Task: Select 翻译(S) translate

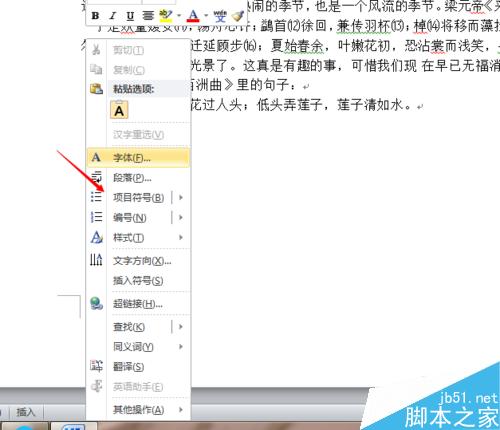Action: point(138,367)
